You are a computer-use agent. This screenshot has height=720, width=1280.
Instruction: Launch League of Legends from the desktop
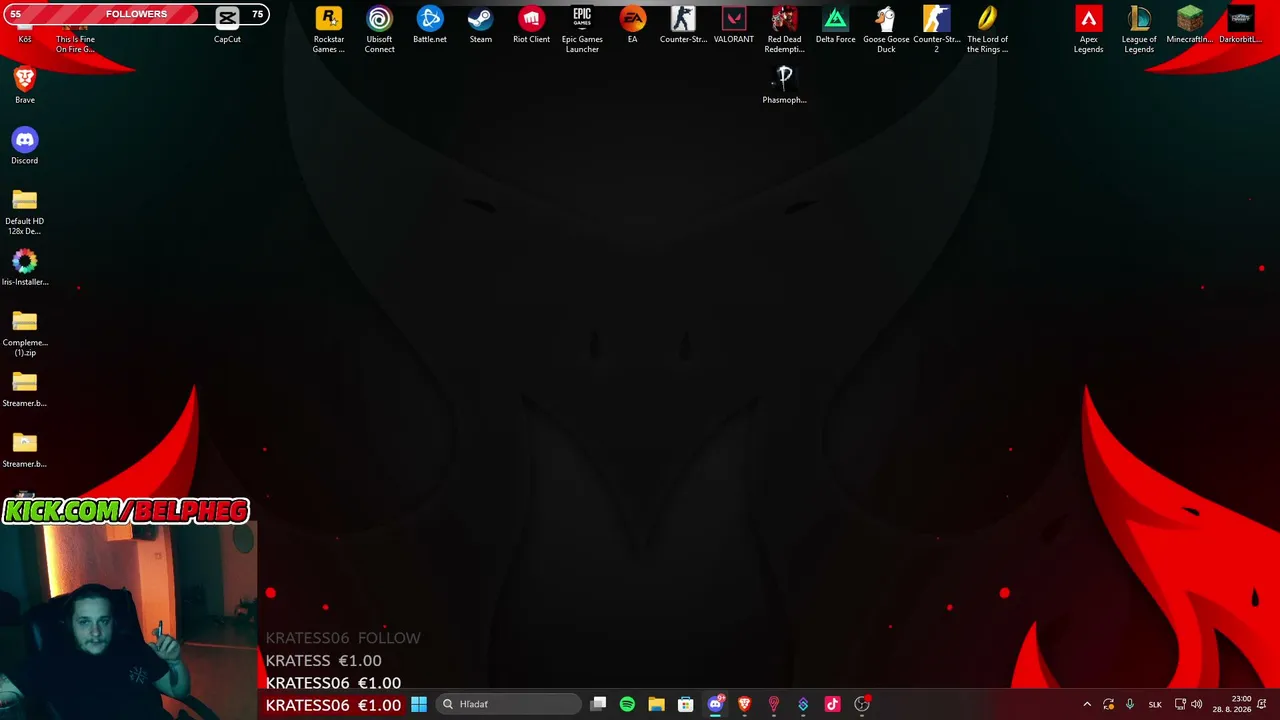point(1139,30)
